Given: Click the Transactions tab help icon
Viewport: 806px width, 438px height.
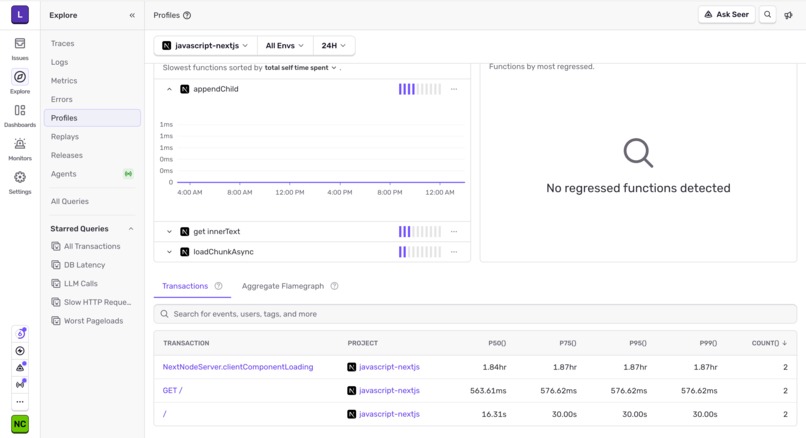Looking at the screenshot, I should [x=218, y=286].
